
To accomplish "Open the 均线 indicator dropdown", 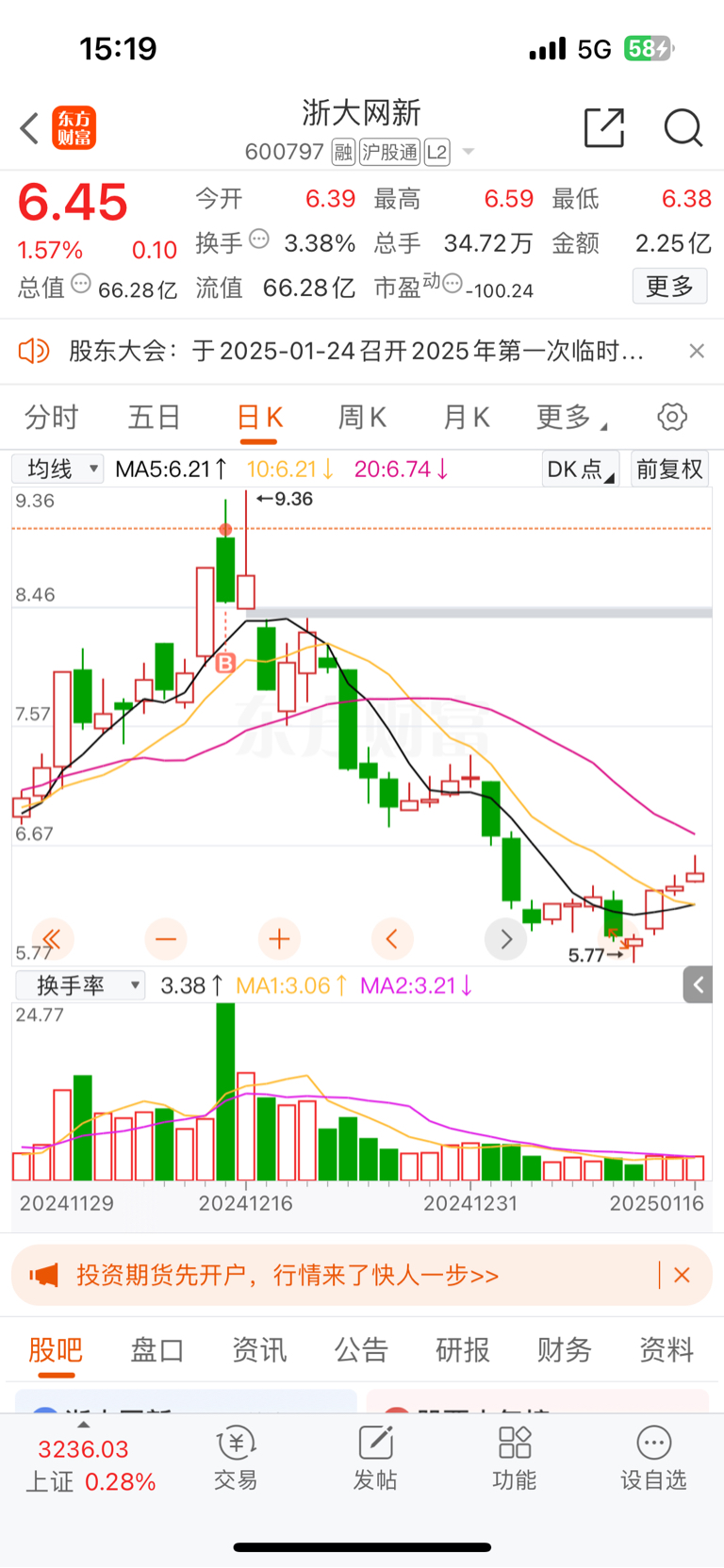I will pyautogui.click(x=58, y=469).
